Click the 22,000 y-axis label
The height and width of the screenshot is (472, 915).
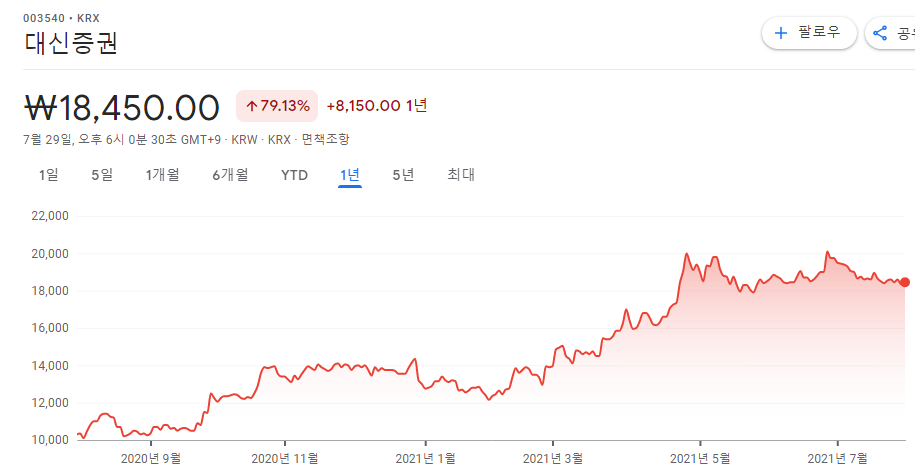point(50,216)
